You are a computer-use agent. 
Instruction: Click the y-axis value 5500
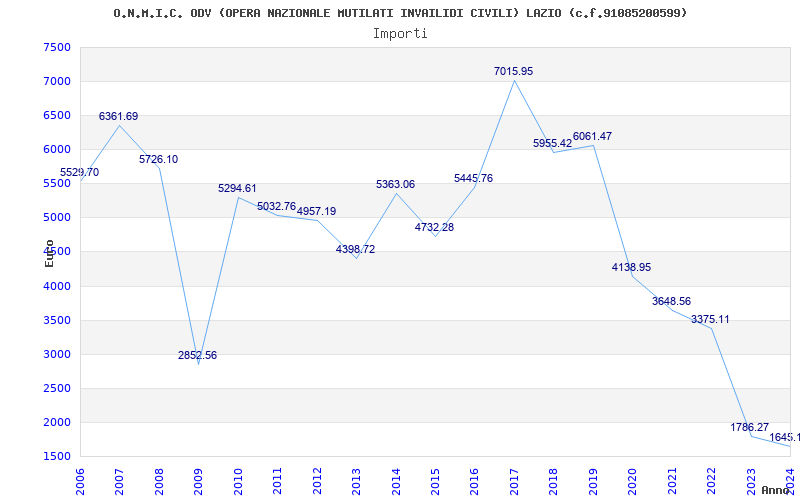click(x=57, y=184)
